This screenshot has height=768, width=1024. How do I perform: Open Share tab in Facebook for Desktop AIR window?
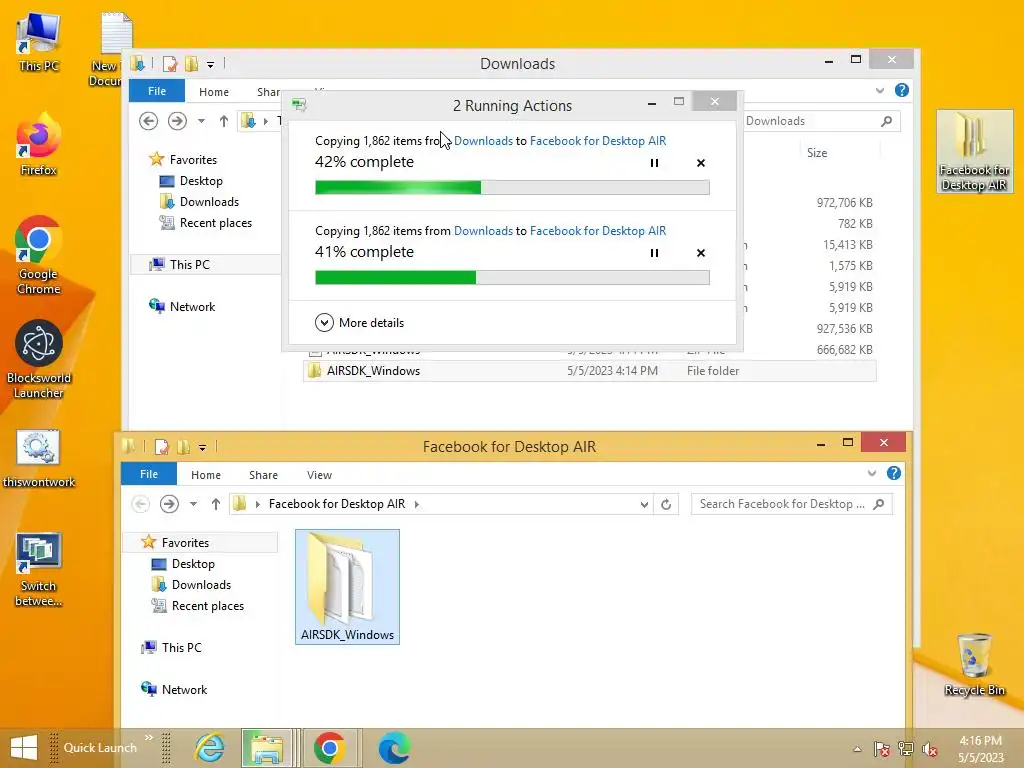tap(263, 475)
